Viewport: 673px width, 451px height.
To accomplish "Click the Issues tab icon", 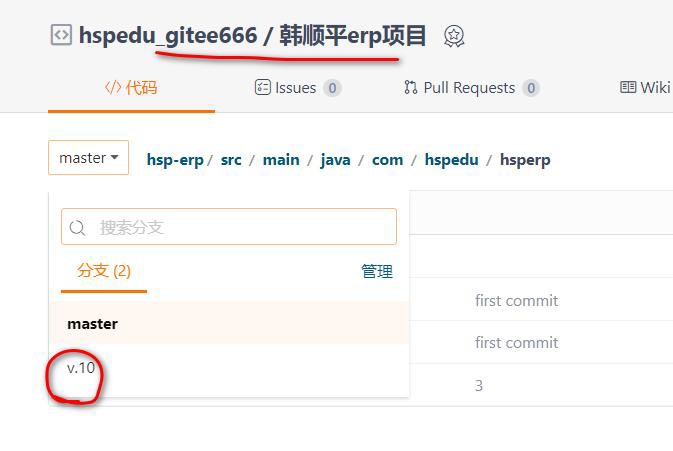I will 263,88.
